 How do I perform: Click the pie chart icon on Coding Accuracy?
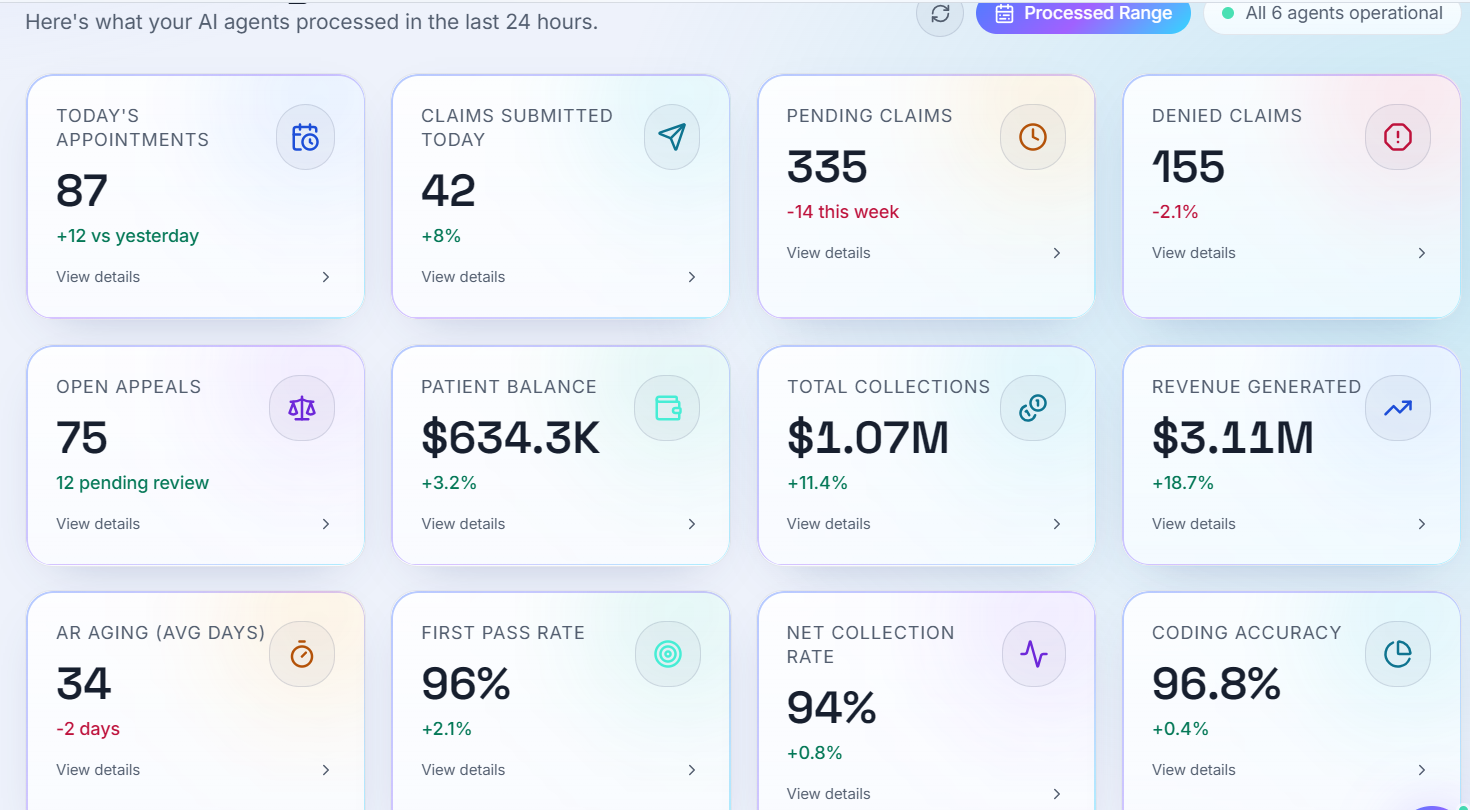click(1398, 655)
